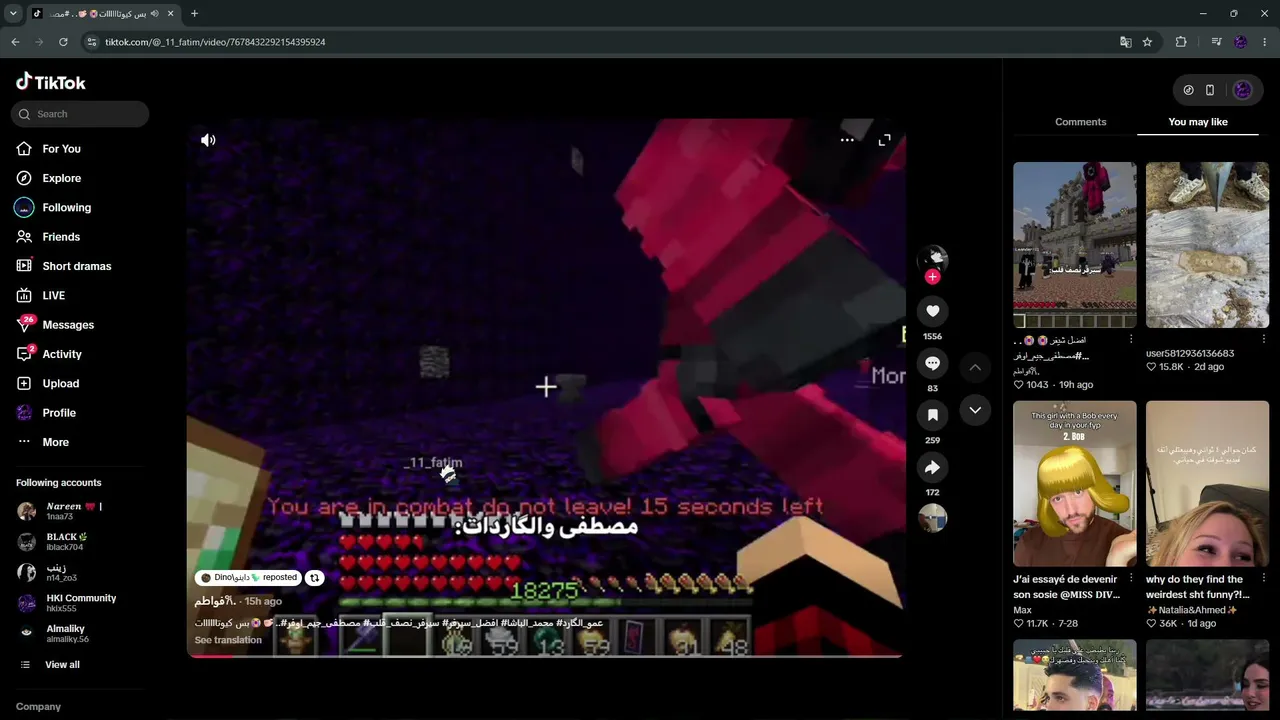Reload the page with the refresh icon
The image size is (1280, 720).
tap(63, 42)
